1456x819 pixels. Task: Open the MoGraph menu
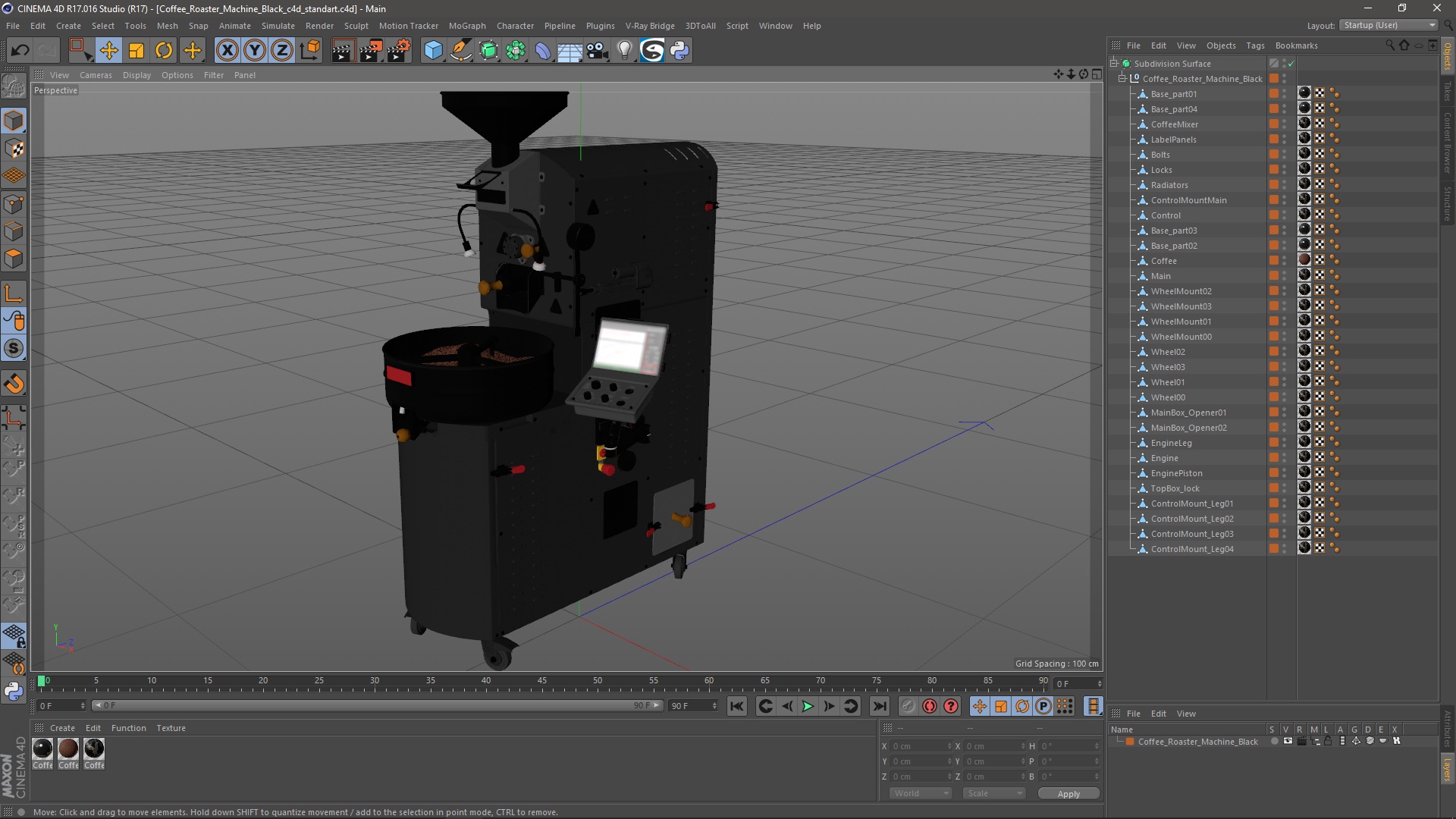467,26
